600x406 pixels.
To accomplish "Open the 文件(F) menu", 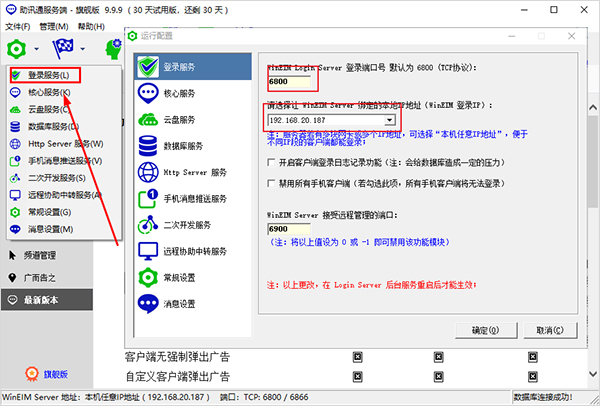I will point(18,26).
